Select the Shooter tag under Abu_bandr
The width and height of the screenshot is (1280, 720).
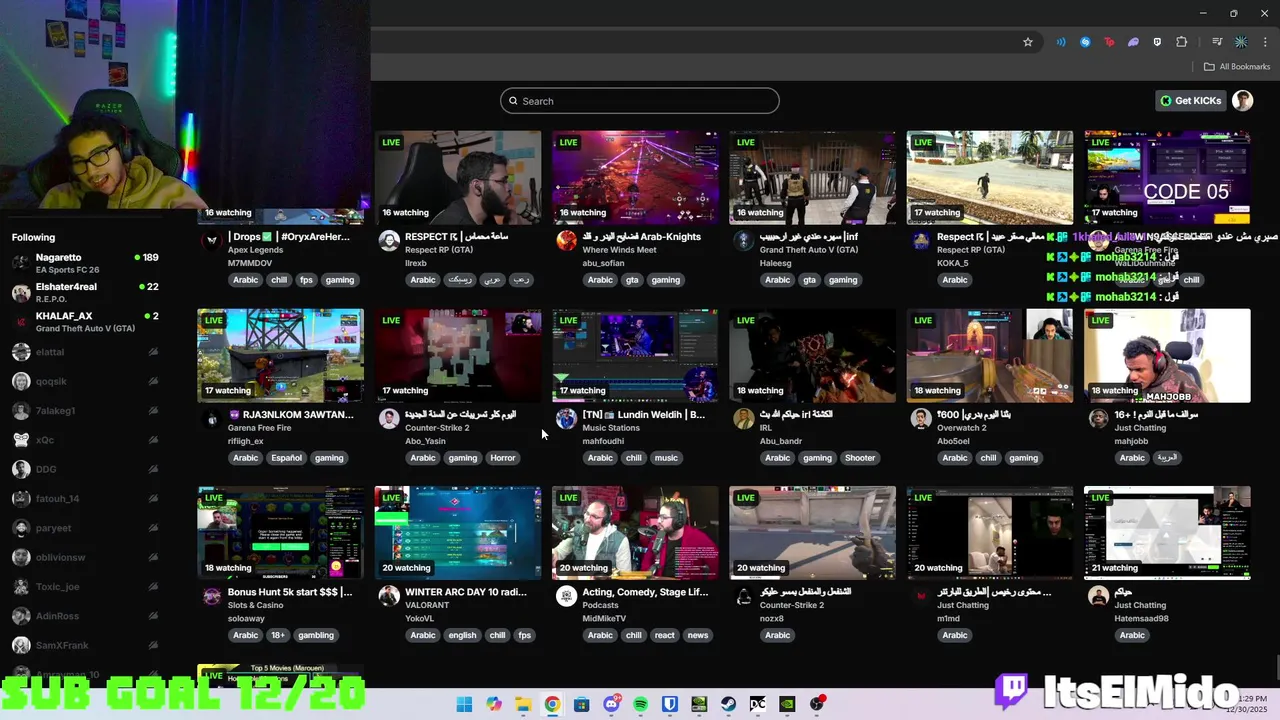(860, 458)
